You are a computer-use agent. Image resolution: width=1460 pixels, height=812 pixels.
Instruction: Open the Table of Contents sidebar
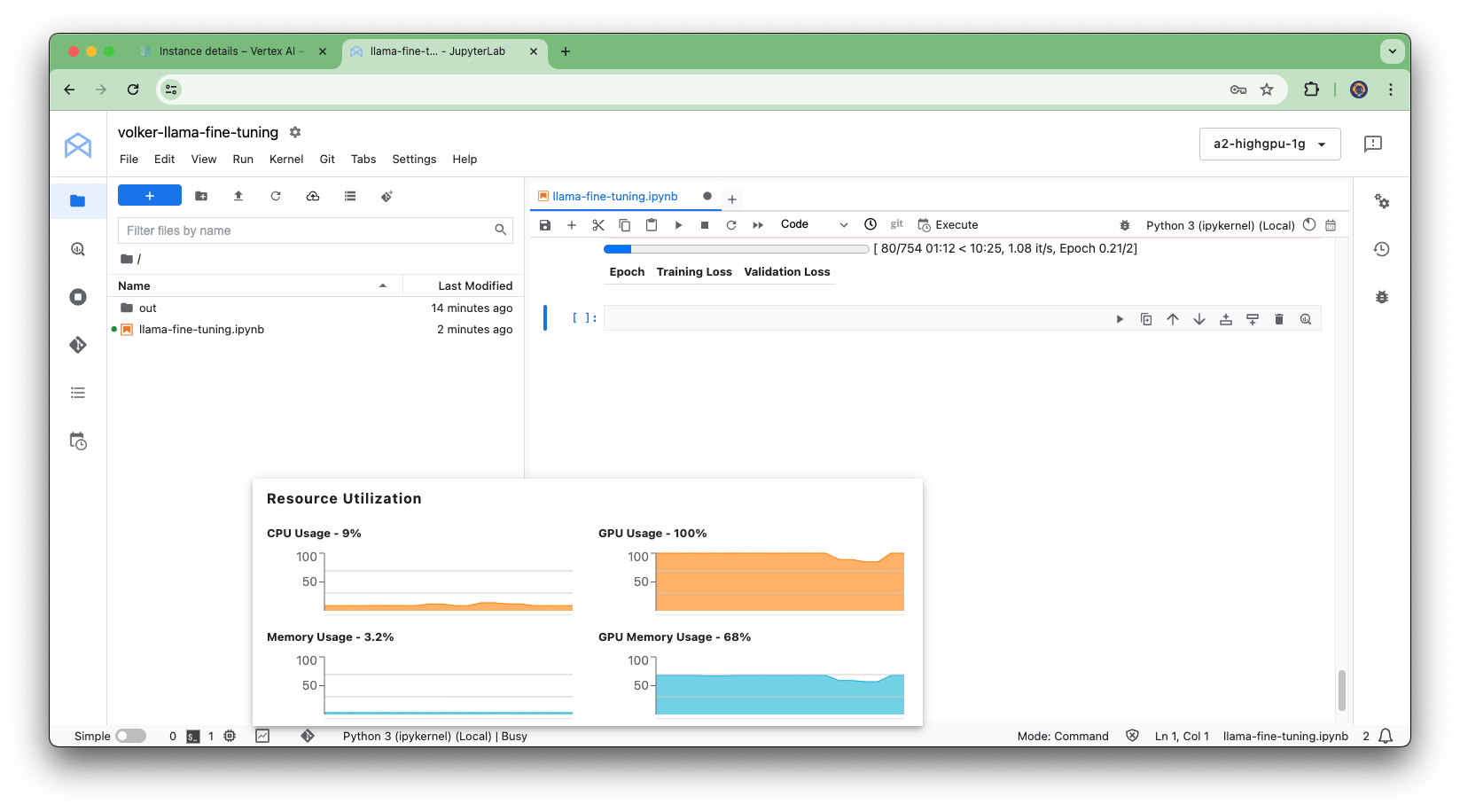[78, 393]
